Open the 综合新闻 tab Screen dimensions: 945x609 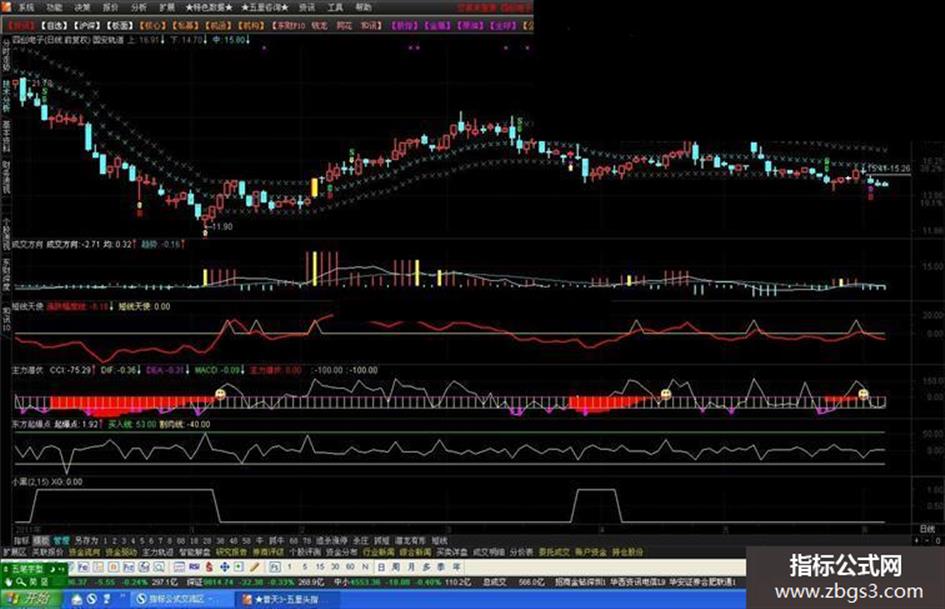(415, 552)
